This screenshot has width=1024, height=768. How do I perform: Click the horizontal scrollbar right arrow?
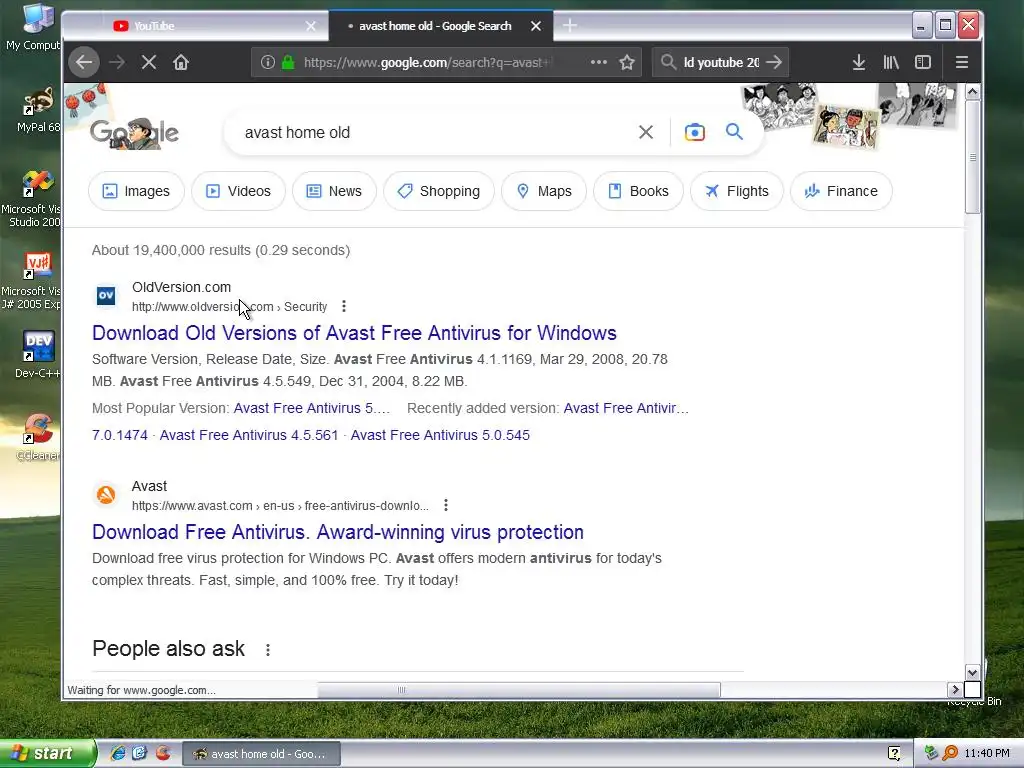955,690
